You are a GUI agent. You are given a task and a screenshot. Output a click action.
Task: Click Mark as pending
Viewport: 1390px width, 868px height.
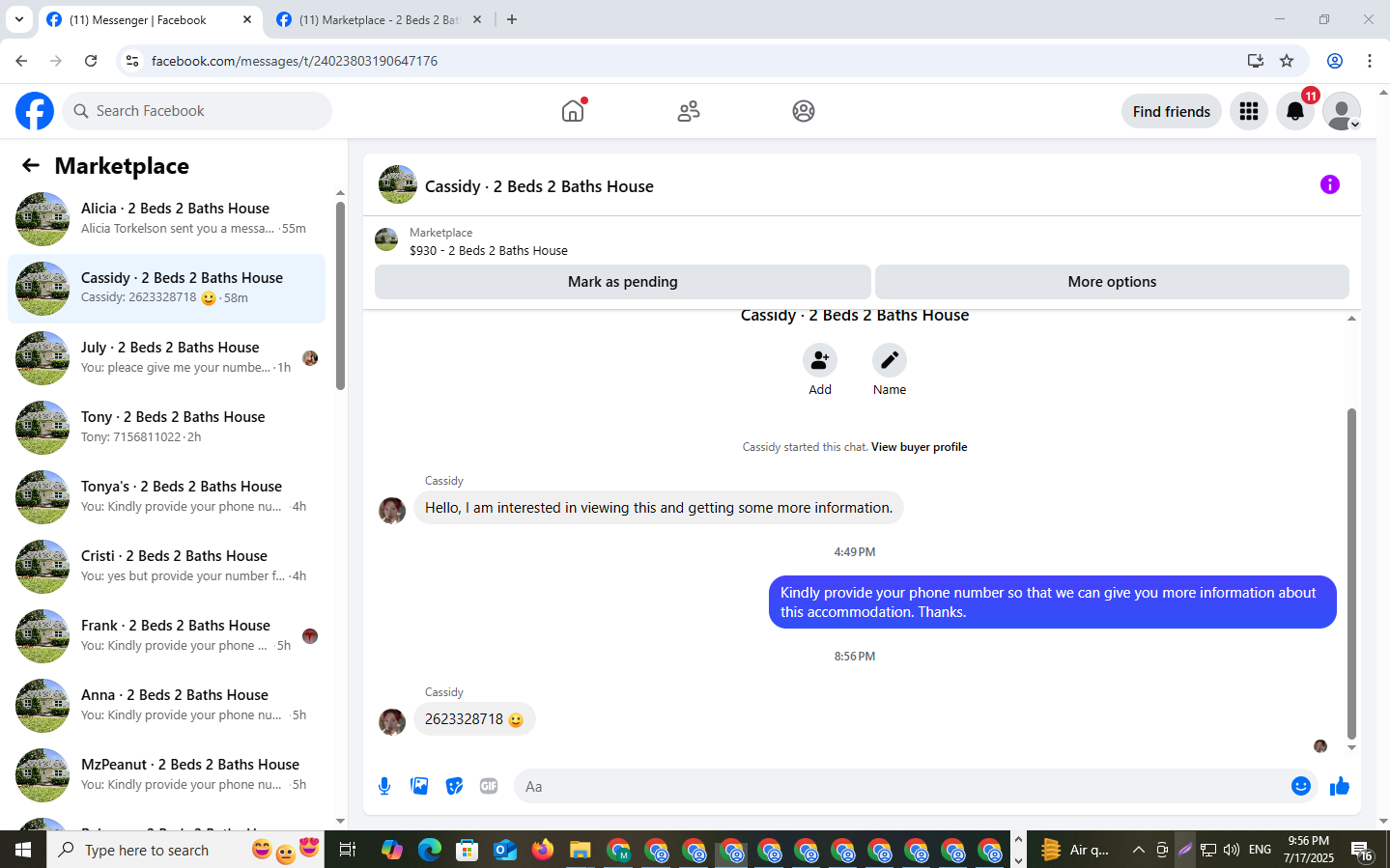tap(623, 282)
